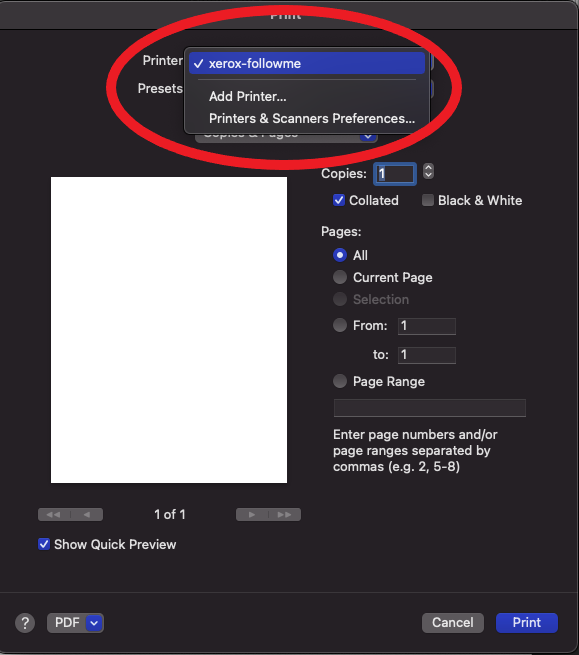Click the page range text field
This screenshot has height=655, width=579.
[x=430, y=408]
